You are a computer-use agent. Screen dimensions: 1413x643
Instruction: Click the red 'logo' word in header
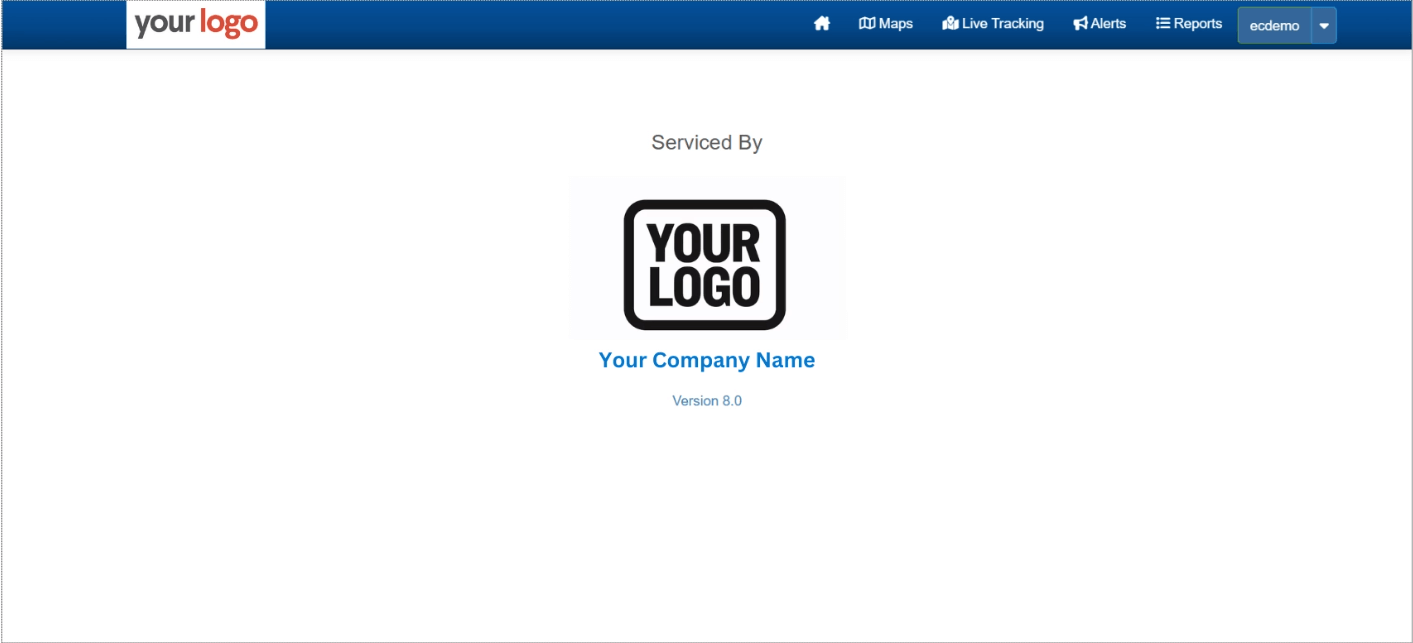tap(228, 23)
